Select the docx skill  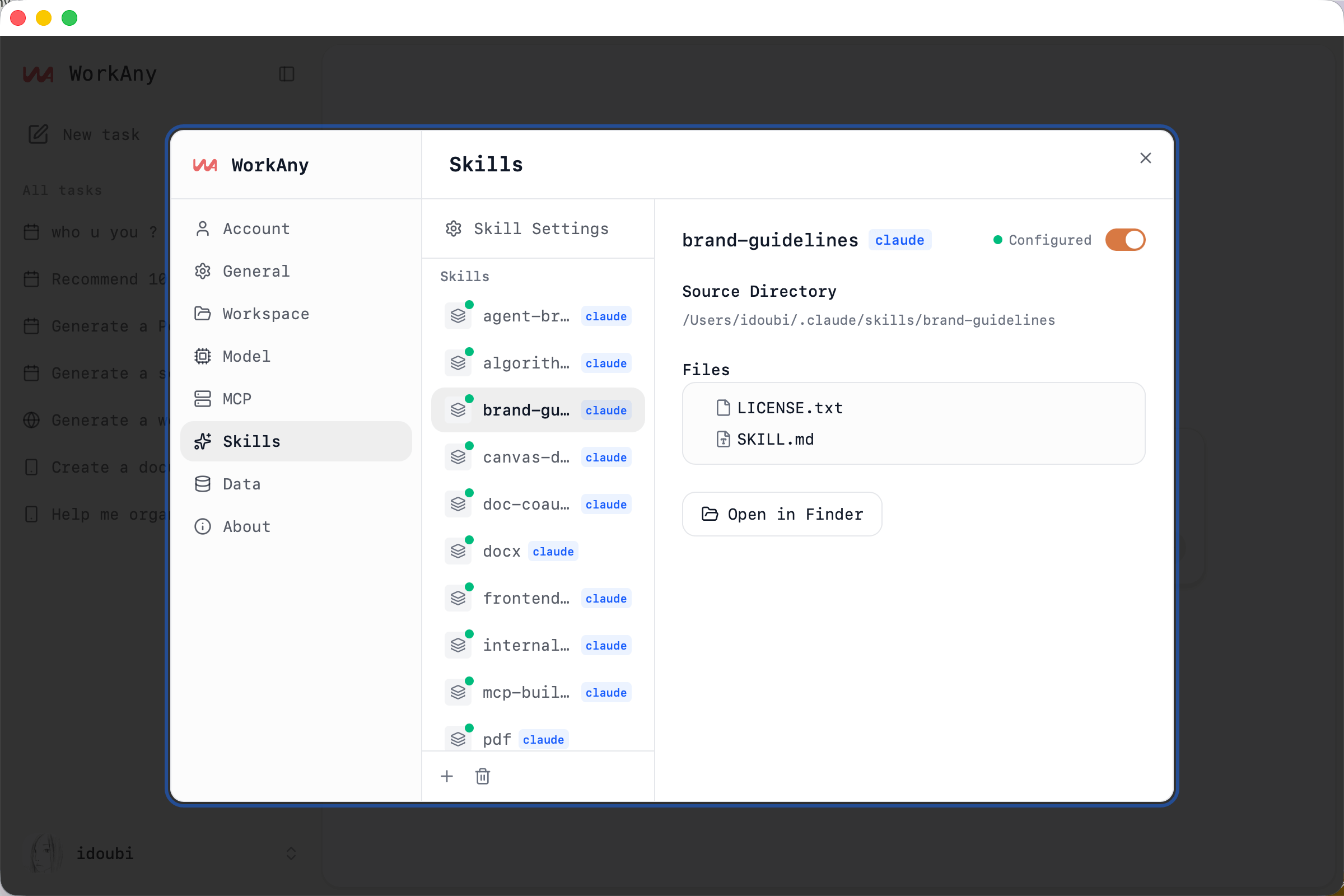click(538, 551)
